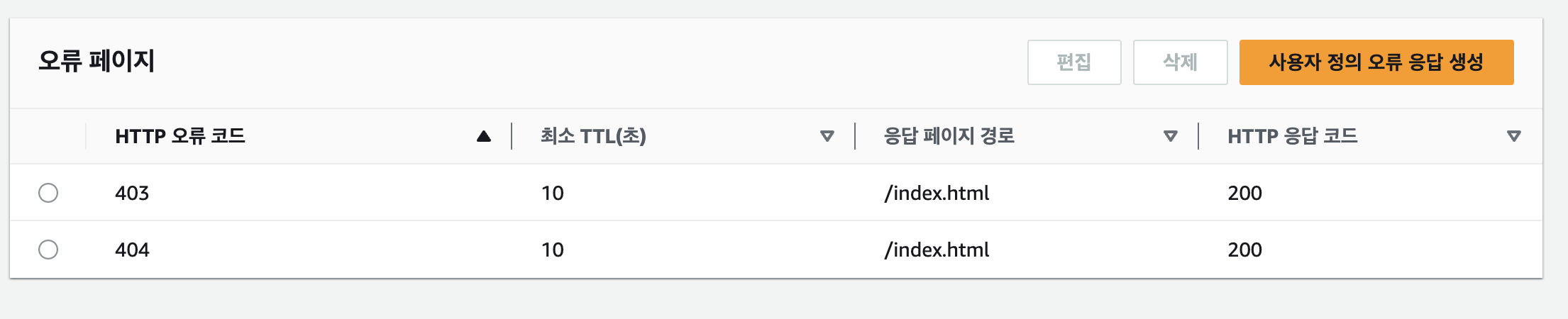Click the 오류 페이지 section heading
The width and height of the screenshot is (1568, 319).
pyautogui.click(x=96, y=61)
